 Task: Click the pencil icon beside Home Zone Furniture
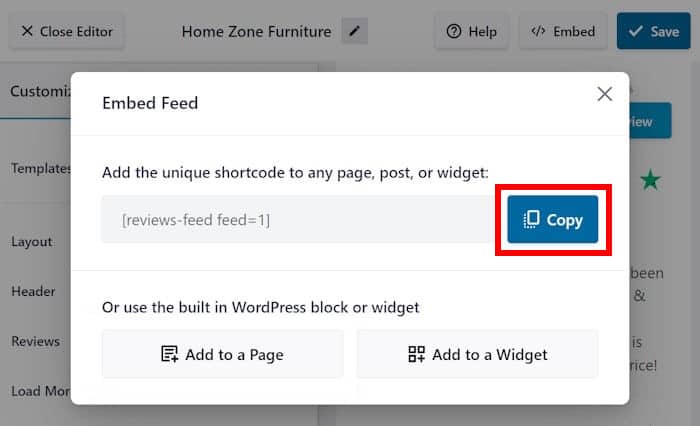click(x=354, y=31)
